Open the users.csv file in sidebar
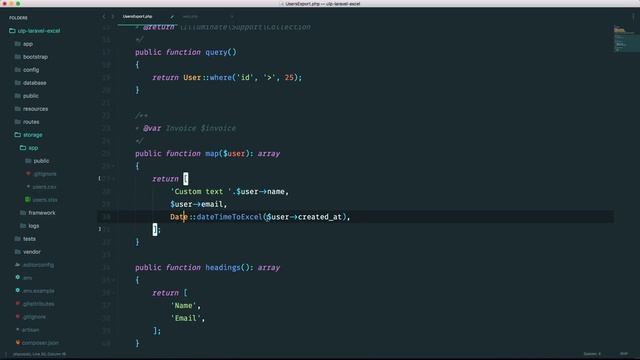The width and height of the screenshot is (640, 360). tap(41, 187)
